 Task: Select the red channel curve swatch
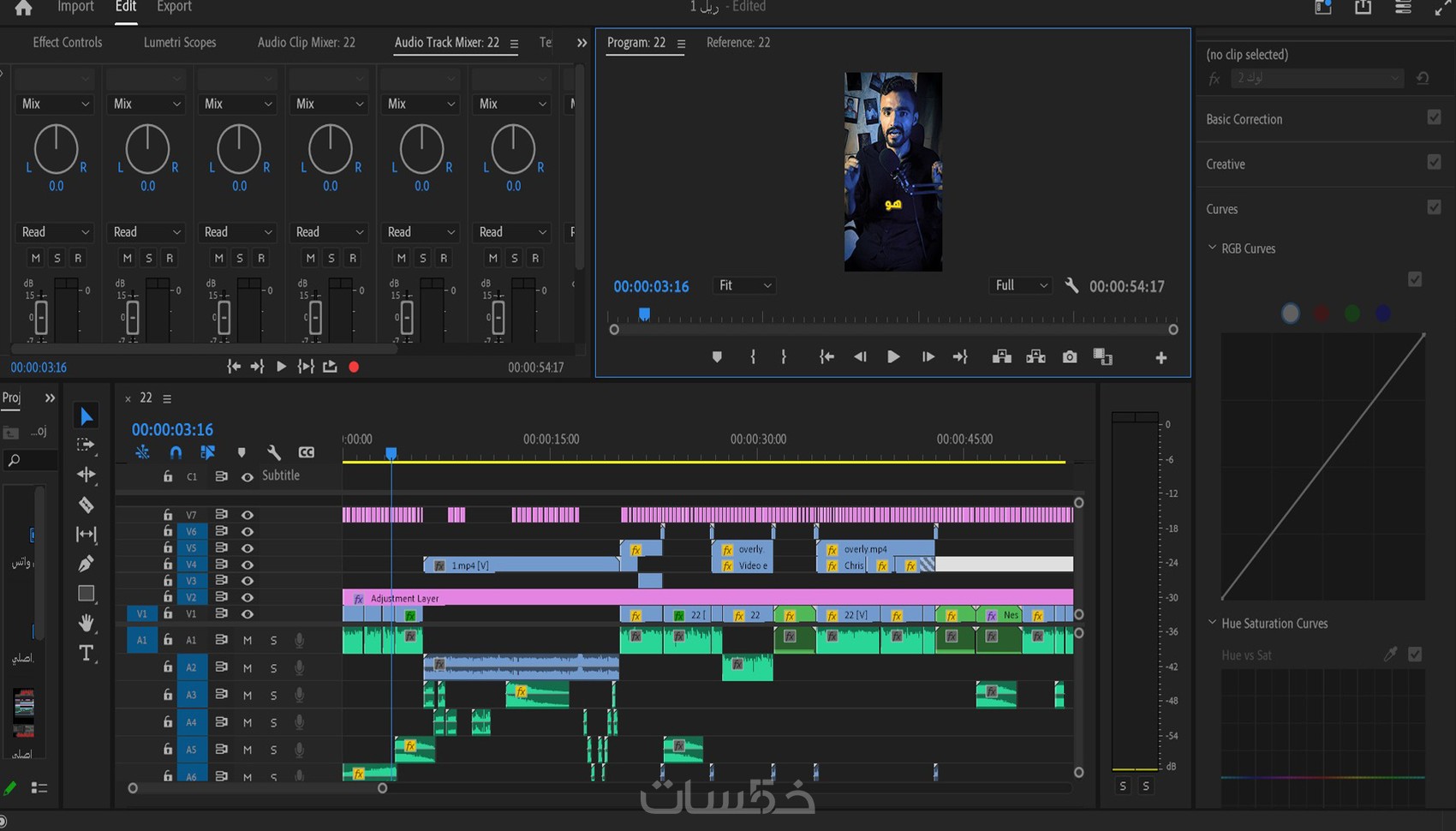(x=1322, y=314)
